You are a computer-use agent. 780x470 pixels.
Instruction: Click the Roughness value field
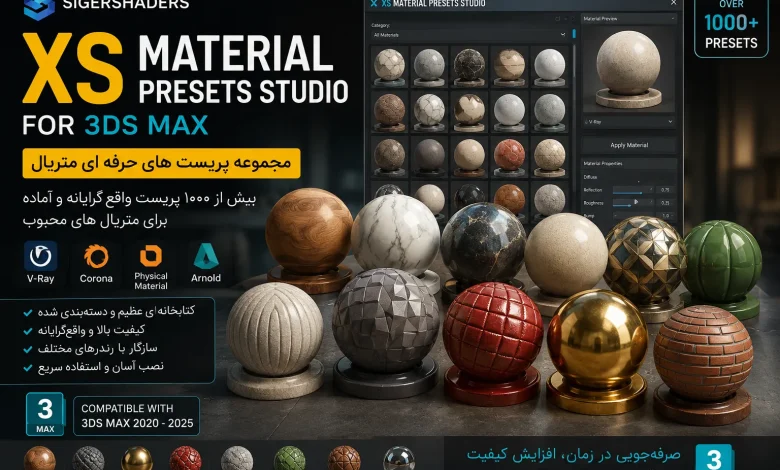666,203
